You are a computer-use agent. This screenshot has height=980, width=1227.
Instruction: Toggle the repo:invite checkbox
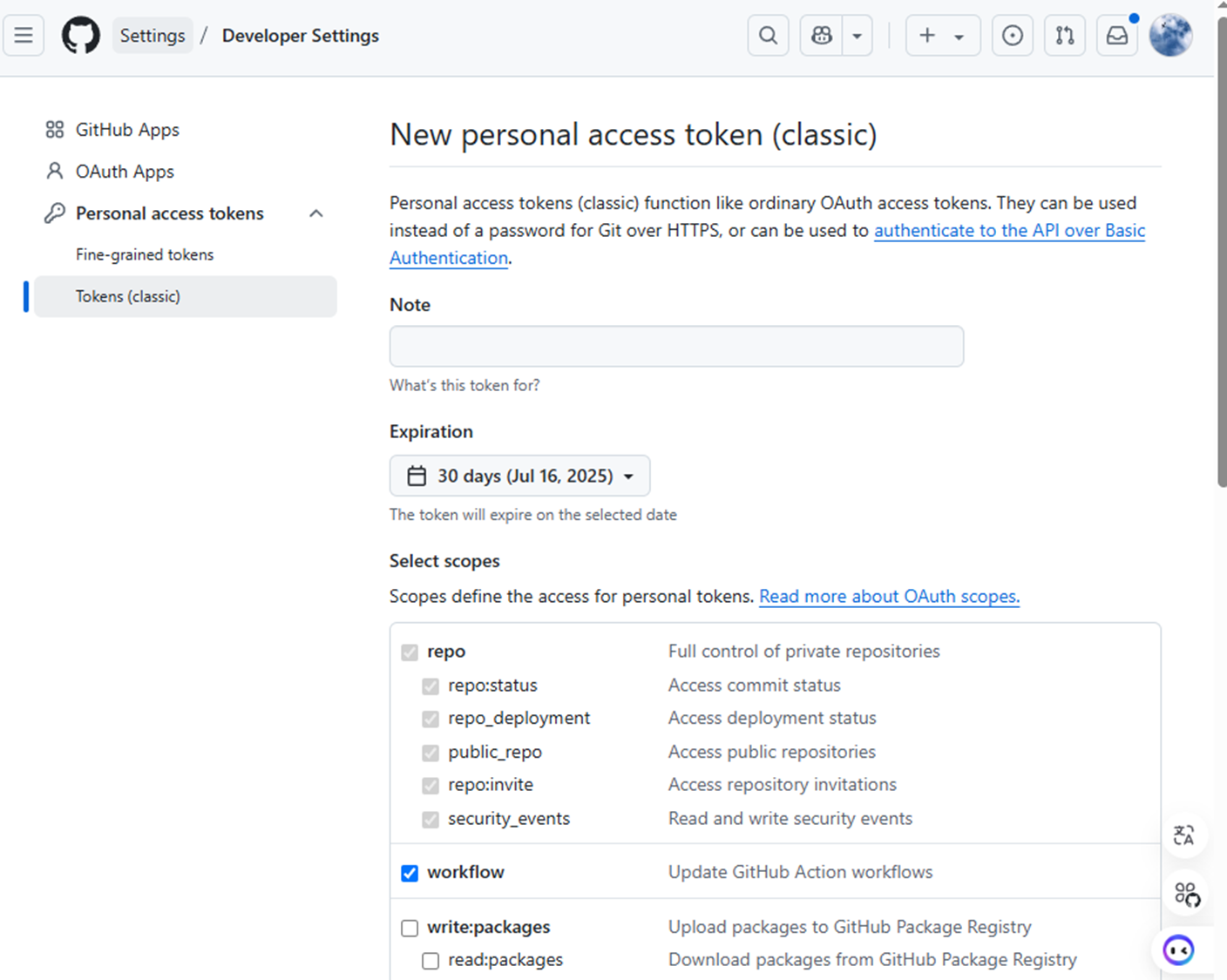click(x=430, y=785)
